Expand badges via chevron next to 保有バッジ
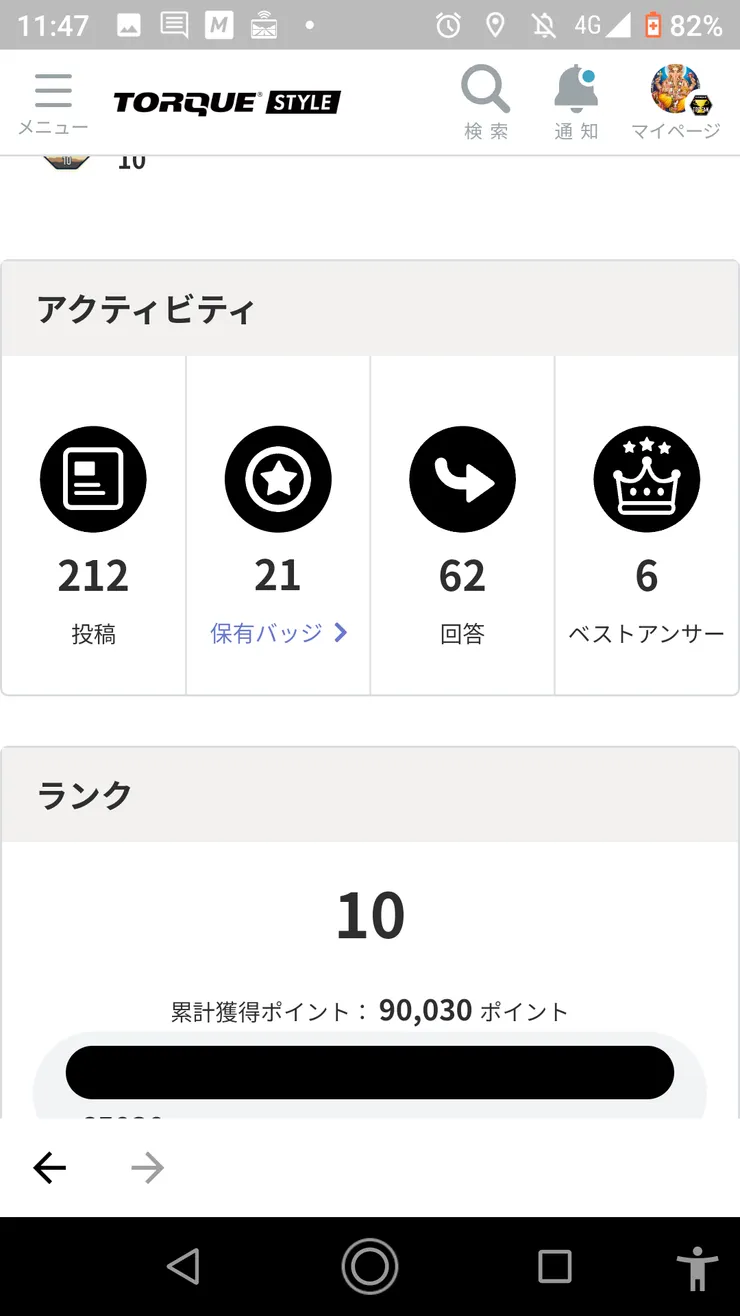740x1316 pixels. pos(341,633)
